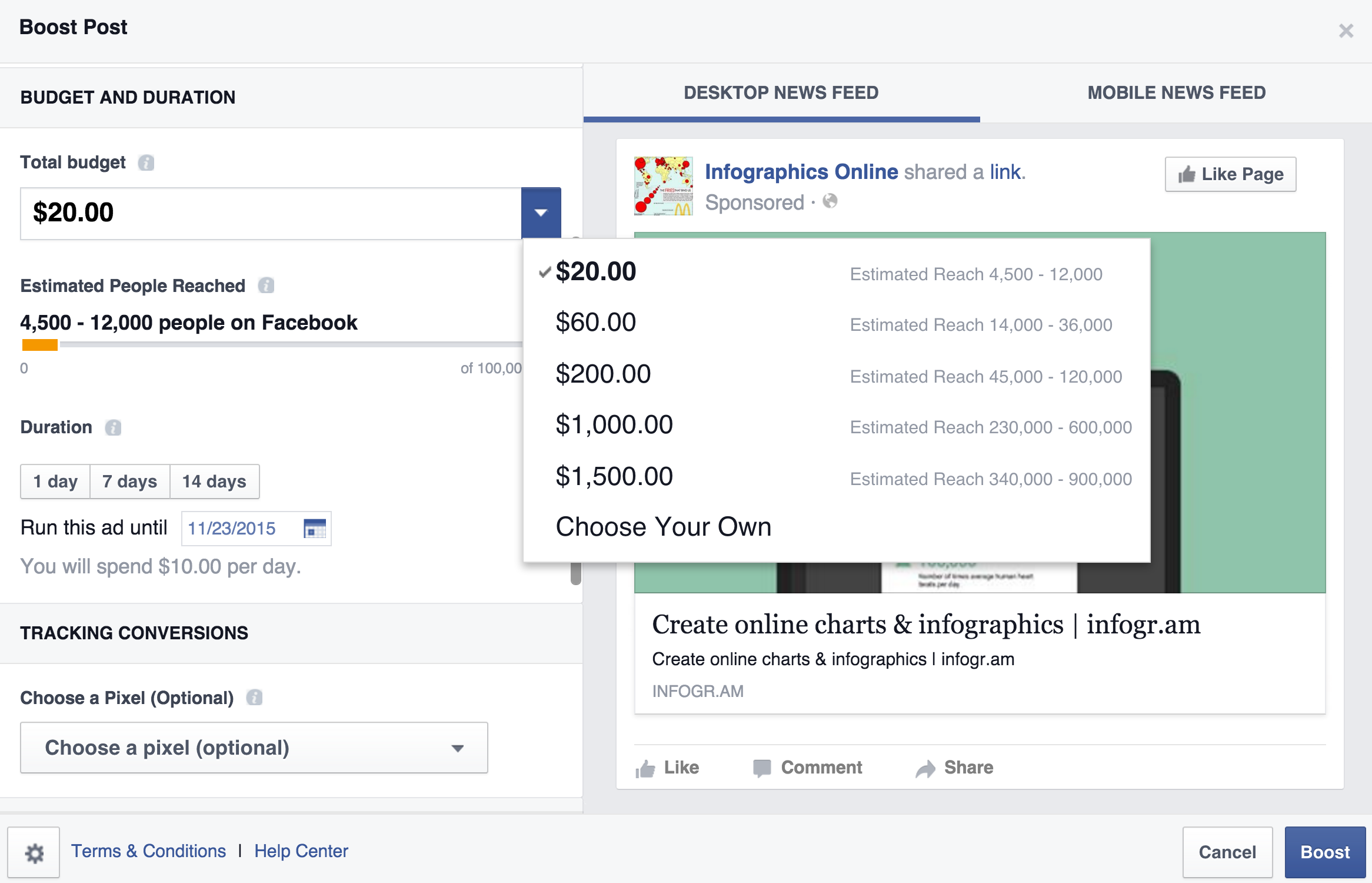Select the Choose Your Own budget option
Image resolution: width=1372 pixels, height=883 pixels.
tap(837, 527)
